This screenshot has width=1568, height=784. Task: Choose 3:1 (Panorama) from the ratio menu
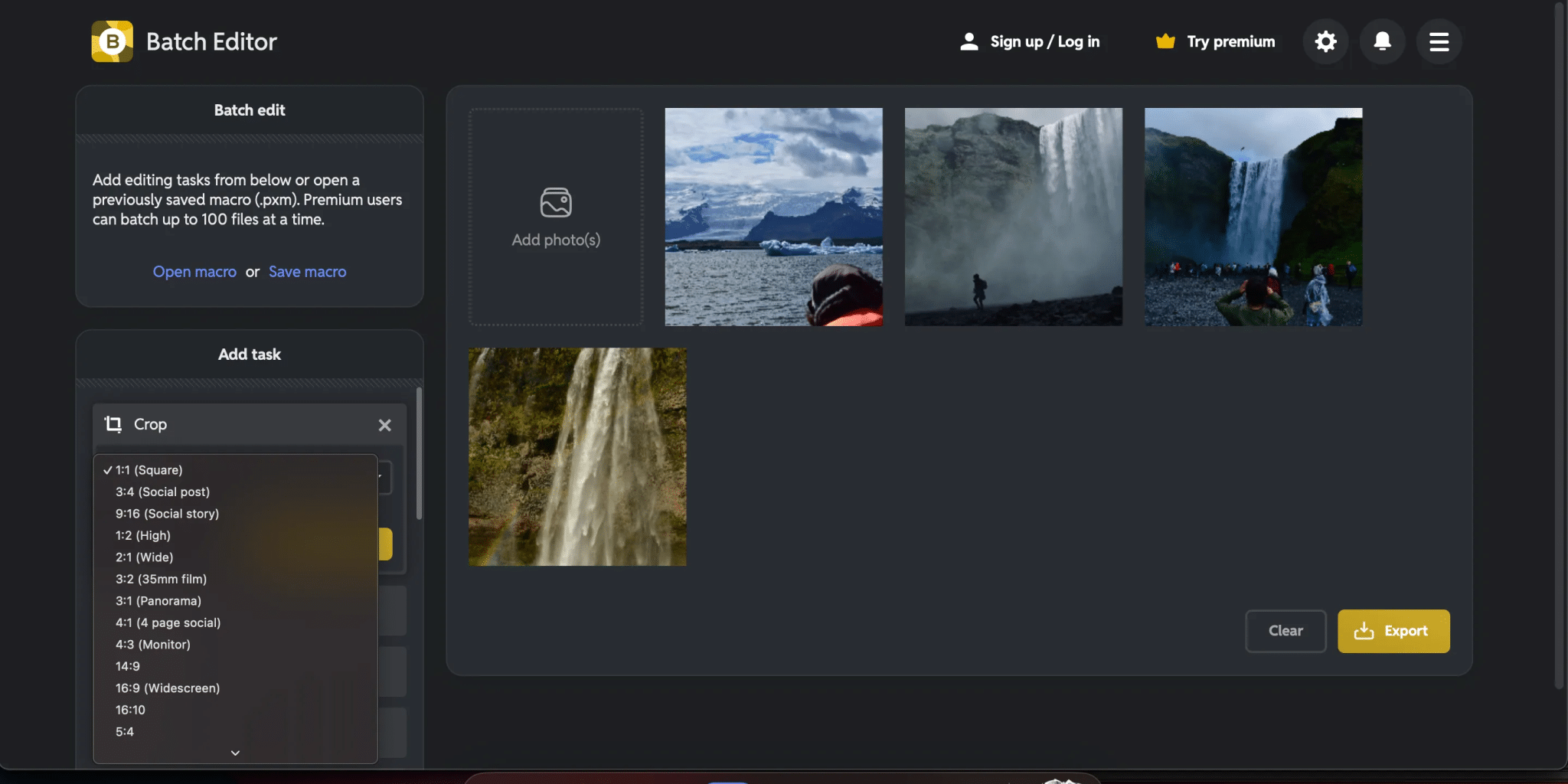[158, 600]
